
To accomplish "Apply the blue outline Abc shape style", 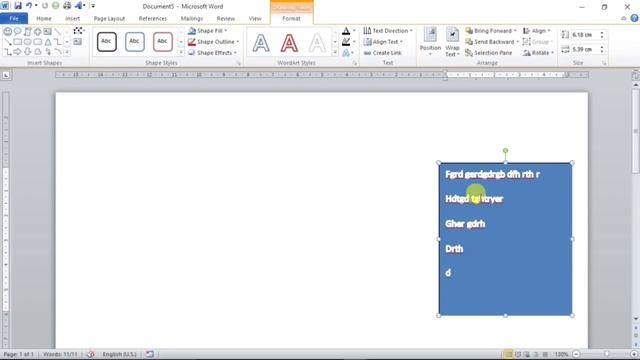I will click(135, 42).
